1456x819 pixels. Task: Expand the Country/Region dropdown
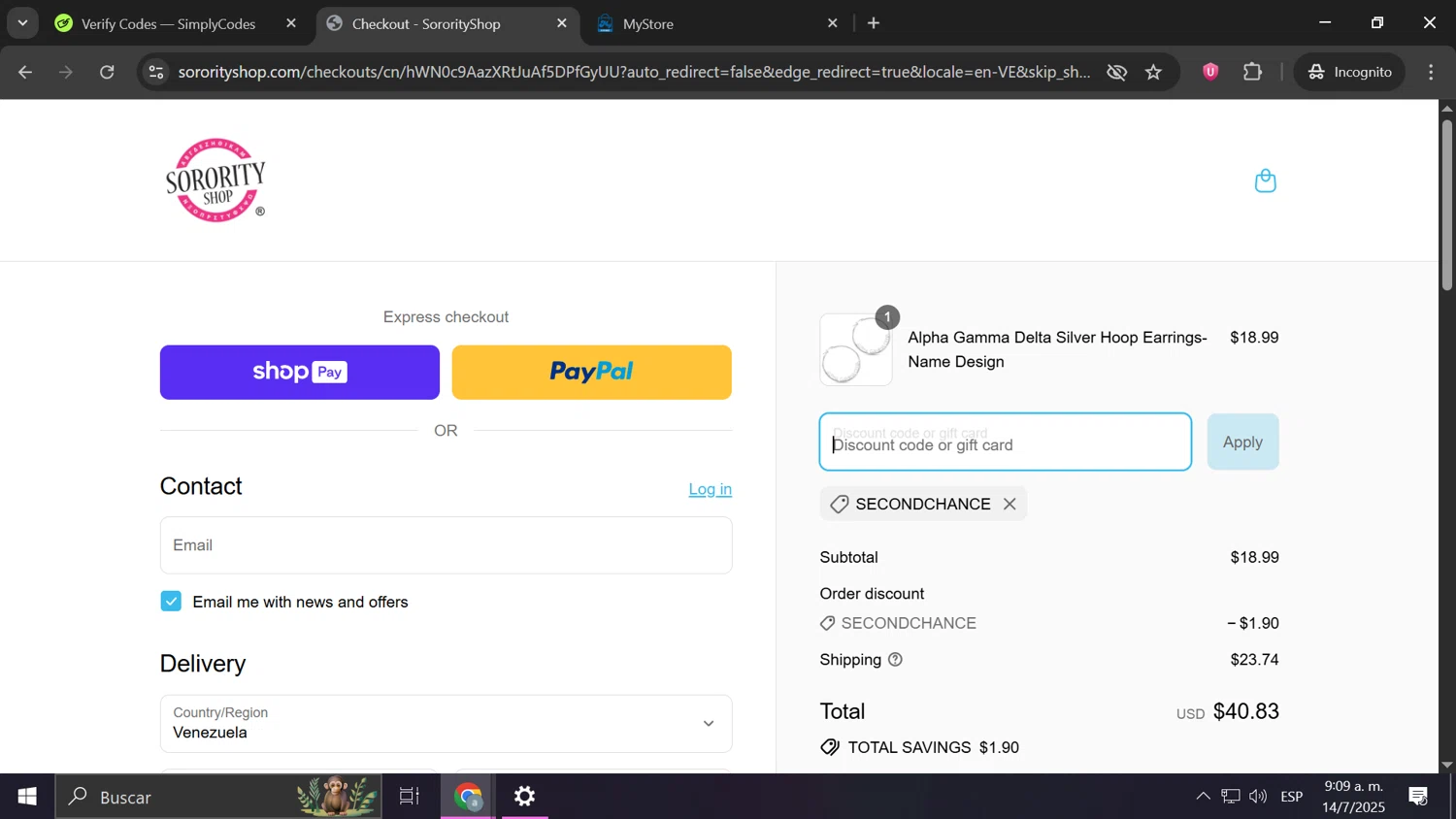coord(447,724)
